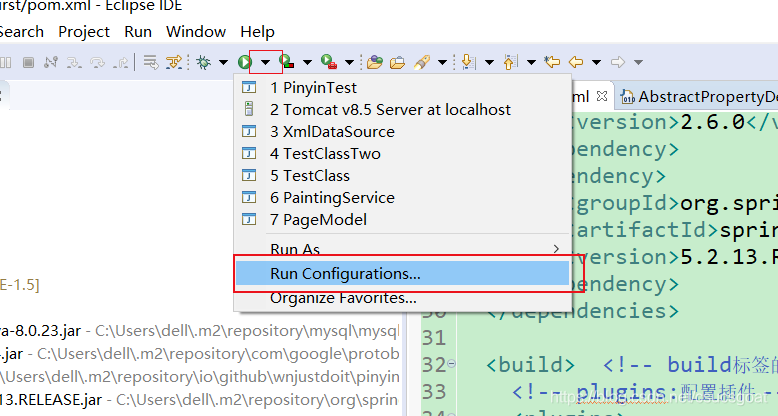Click the Terminate stop icon
Viewport: 778px width, 416px height.
click(x=28, y=63)
